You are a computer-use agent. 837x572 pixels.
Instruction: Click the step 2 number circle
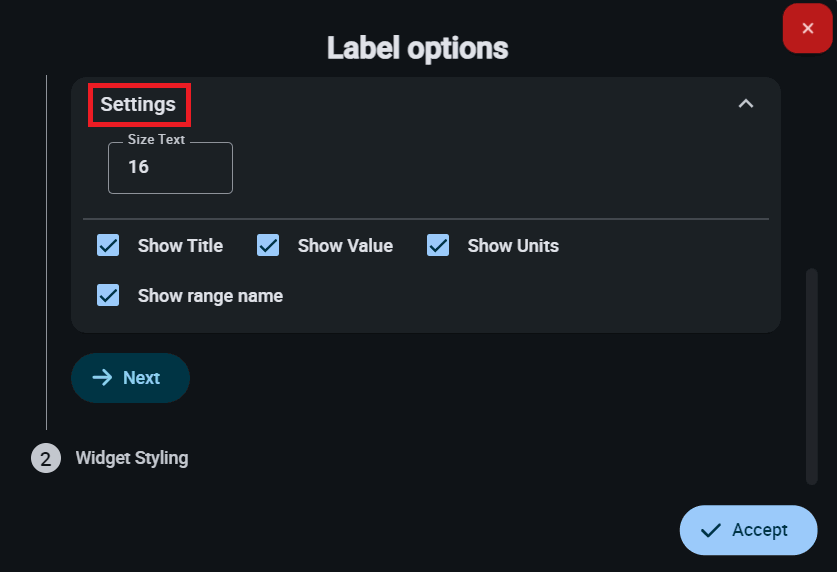[x=45, y=459]
